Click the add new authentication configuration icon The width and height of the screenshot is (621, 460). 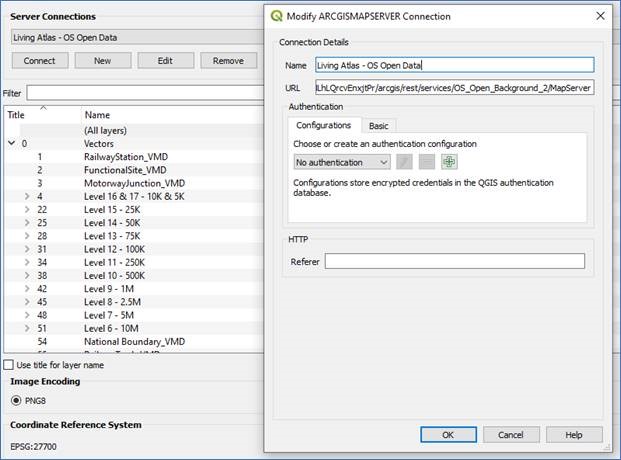449,162
